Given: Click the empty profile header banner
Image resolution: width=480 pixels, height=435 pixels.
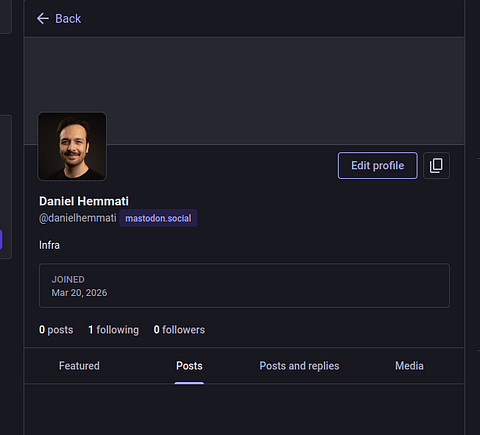Looking at the screenshot, I should (x=244, y=91).
